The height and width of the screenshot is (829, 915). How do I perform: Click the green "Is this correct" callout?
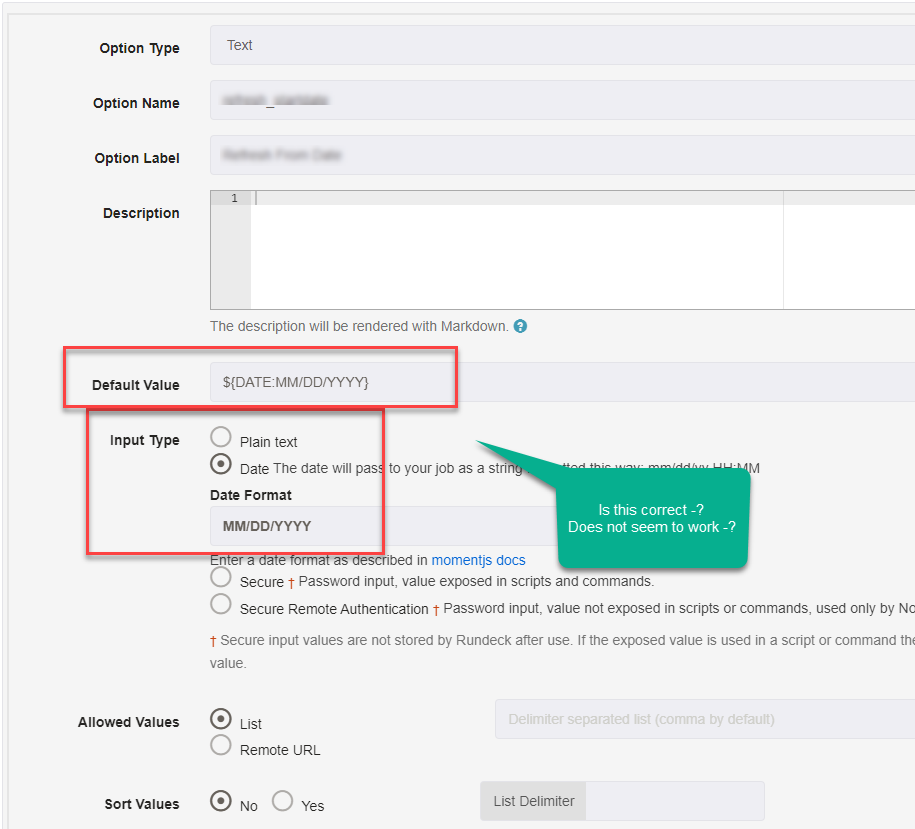pyautogui.click(x=652, y=518)
